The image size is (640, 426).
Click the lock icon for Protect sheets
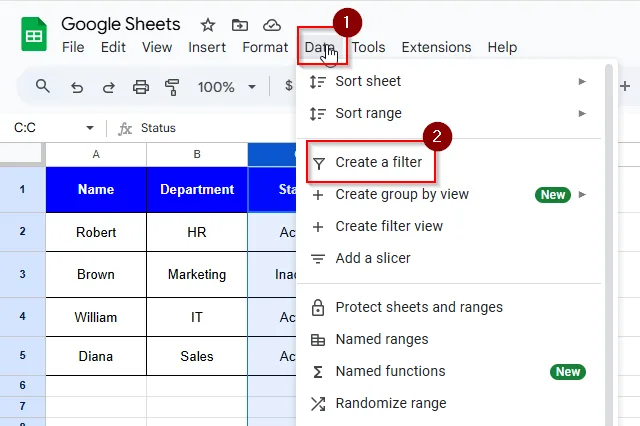click(318, 308)
